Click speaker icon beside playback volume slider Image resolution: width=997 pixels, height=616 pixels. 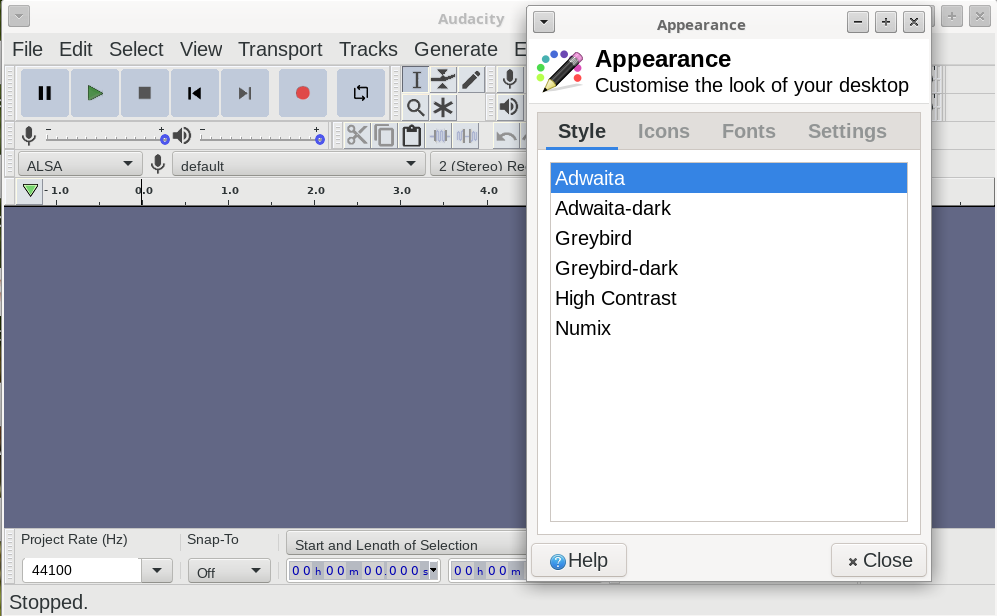point(182,135)
